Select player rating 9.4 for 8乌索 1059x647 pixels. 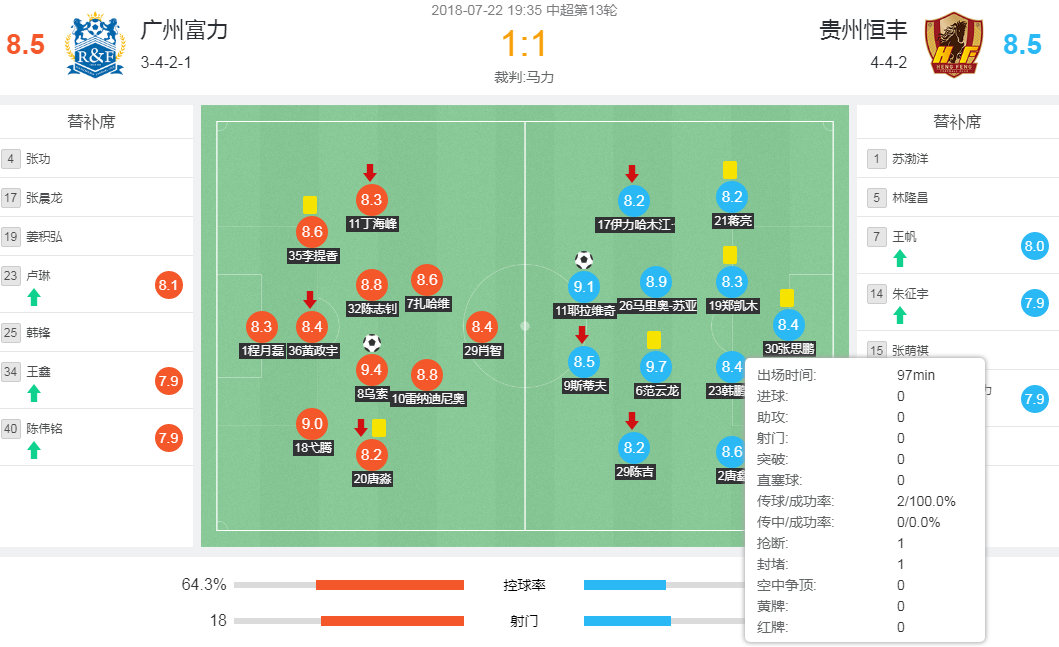[372, 369]
